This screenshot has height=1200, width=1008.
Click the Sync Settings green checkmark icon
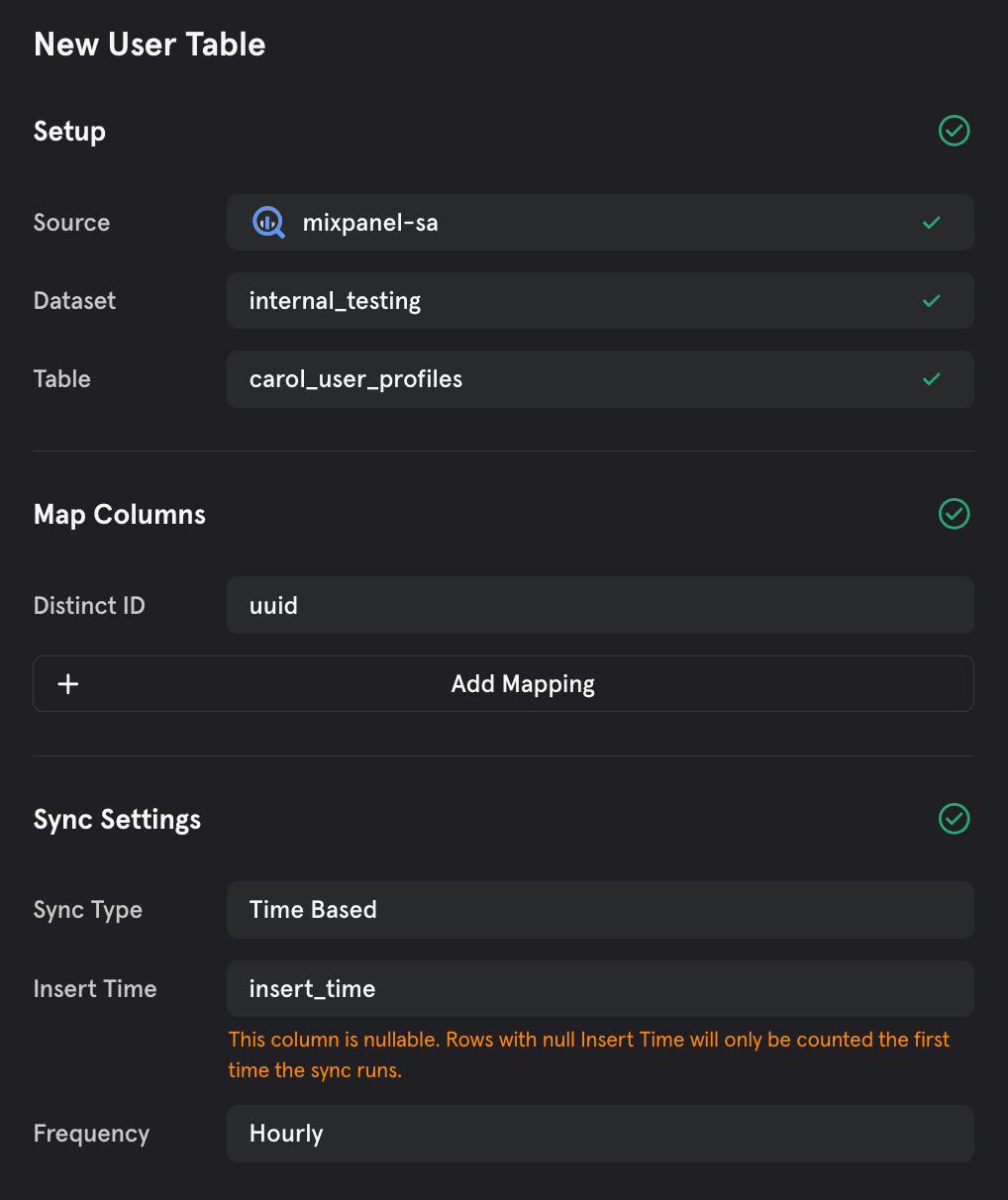tap(954, 819)
